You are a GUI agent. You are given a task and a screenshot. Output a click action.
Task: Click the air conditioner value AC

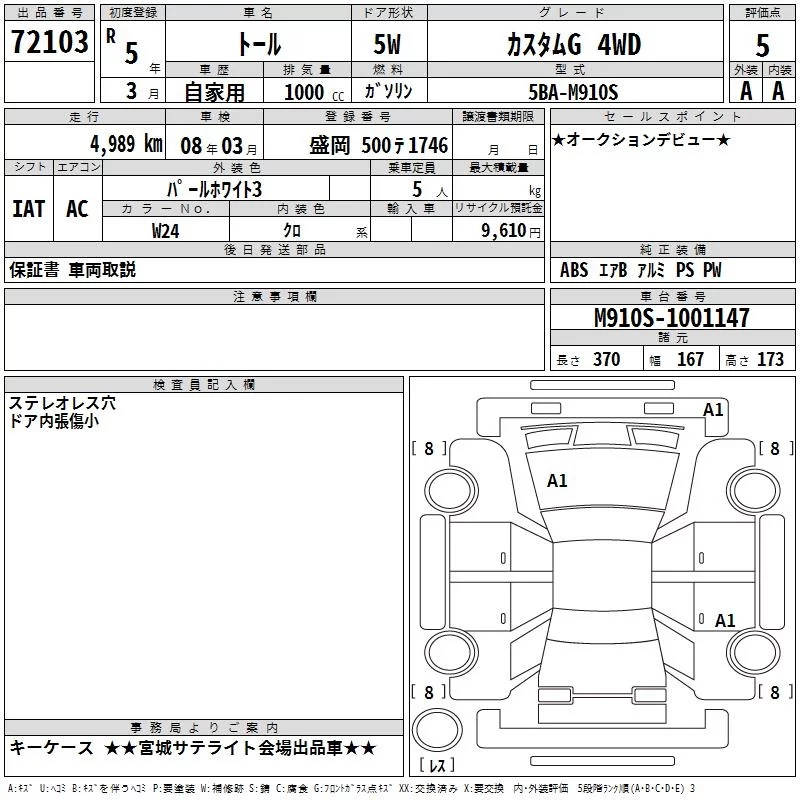coord(77,209)
